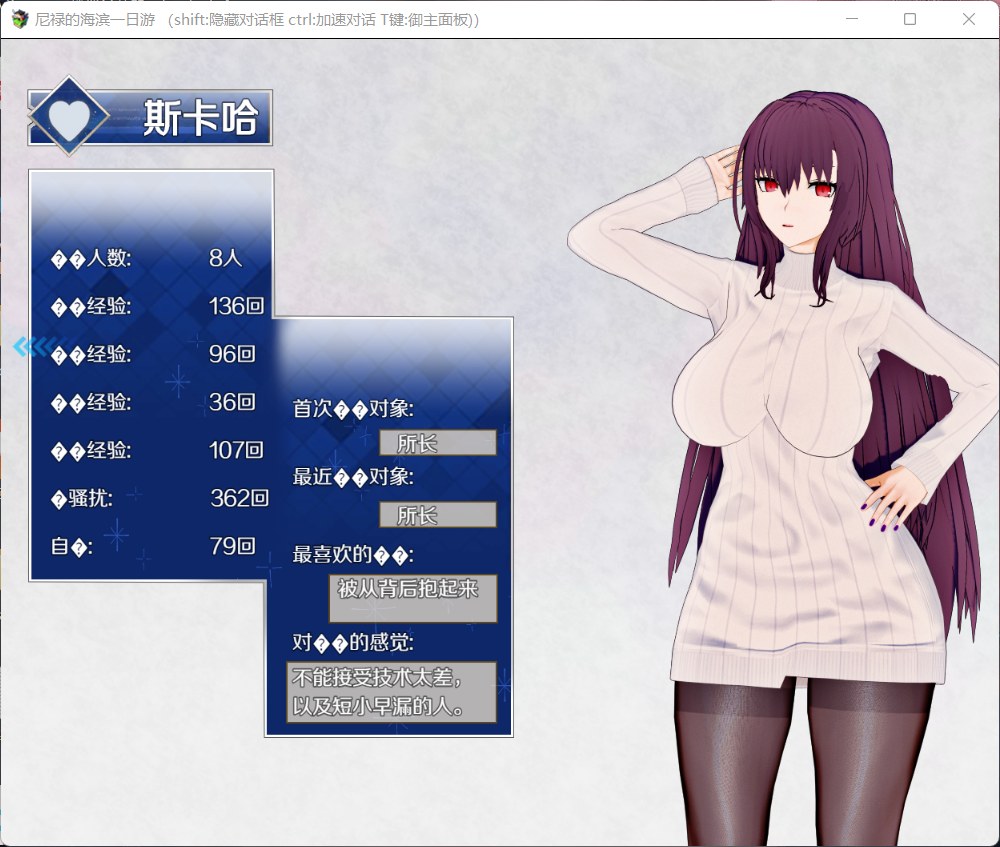
Task: Click the bottom gray description text box
Action: [392, 692]
